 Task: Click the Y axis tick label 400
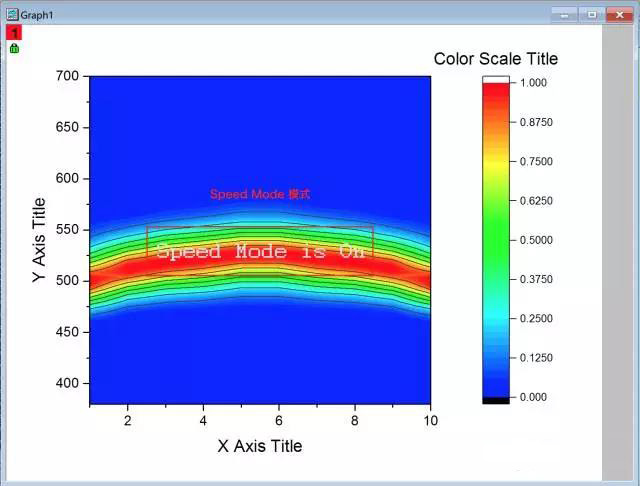[67, 383]
